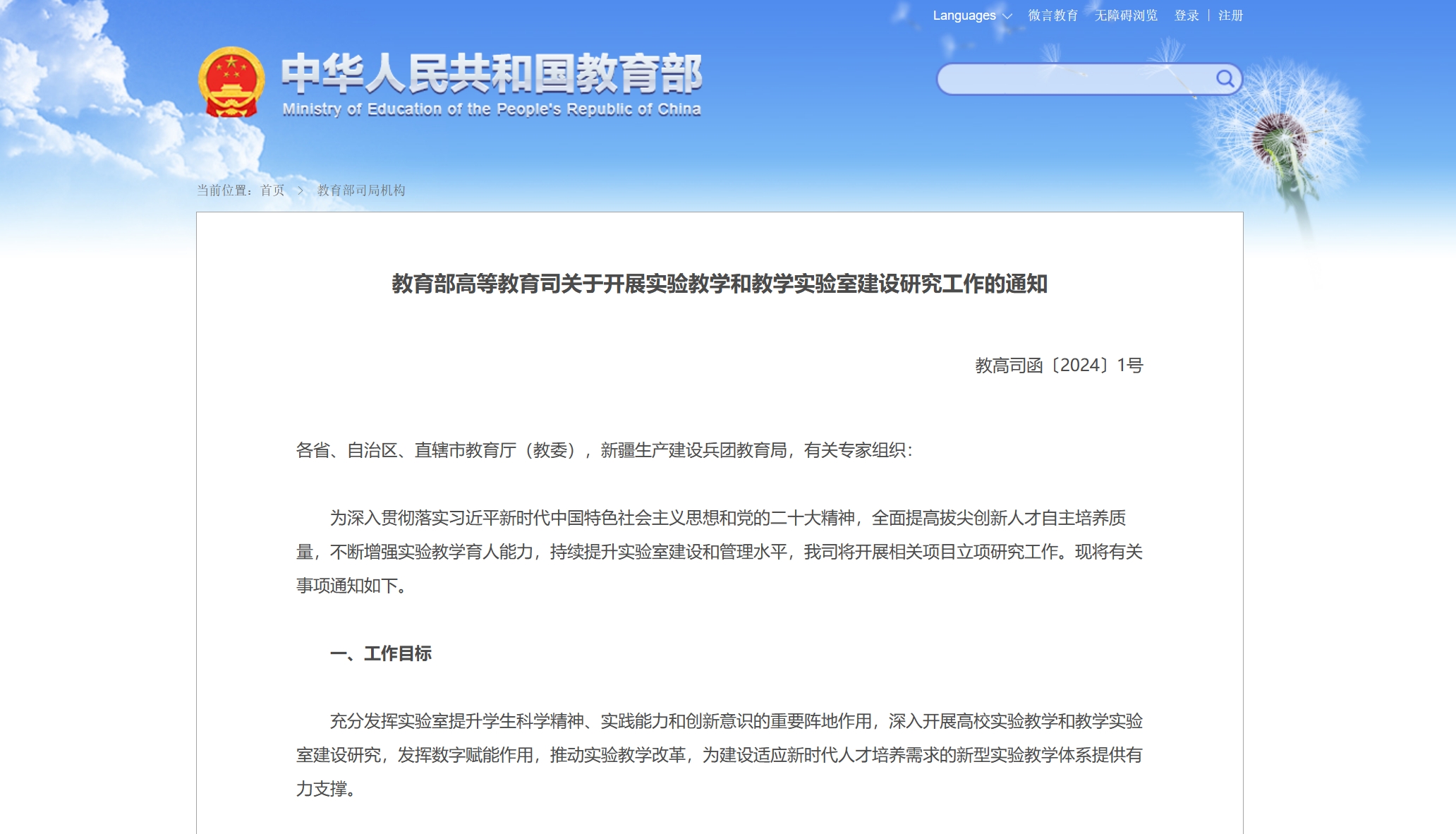1456x834 pixels.
Task: Click the 一、工作目标 section heading
Action: point(381,653)
